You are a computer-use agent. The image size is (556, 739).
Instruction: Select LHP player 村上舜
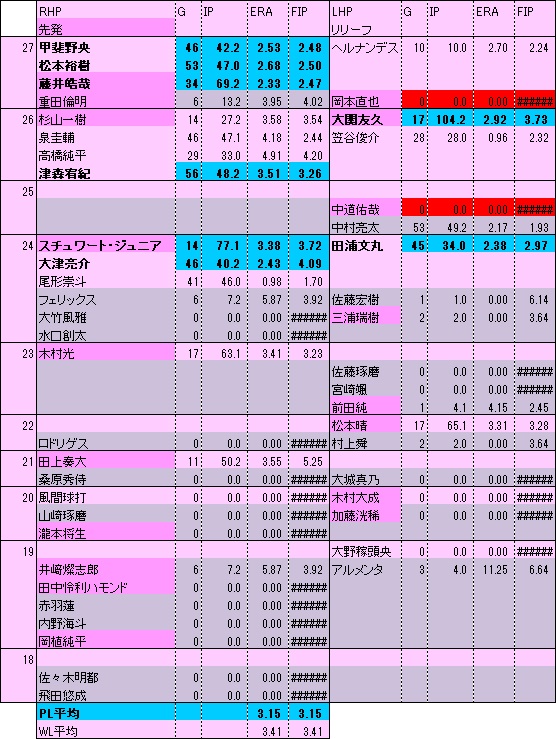[365, 443]
